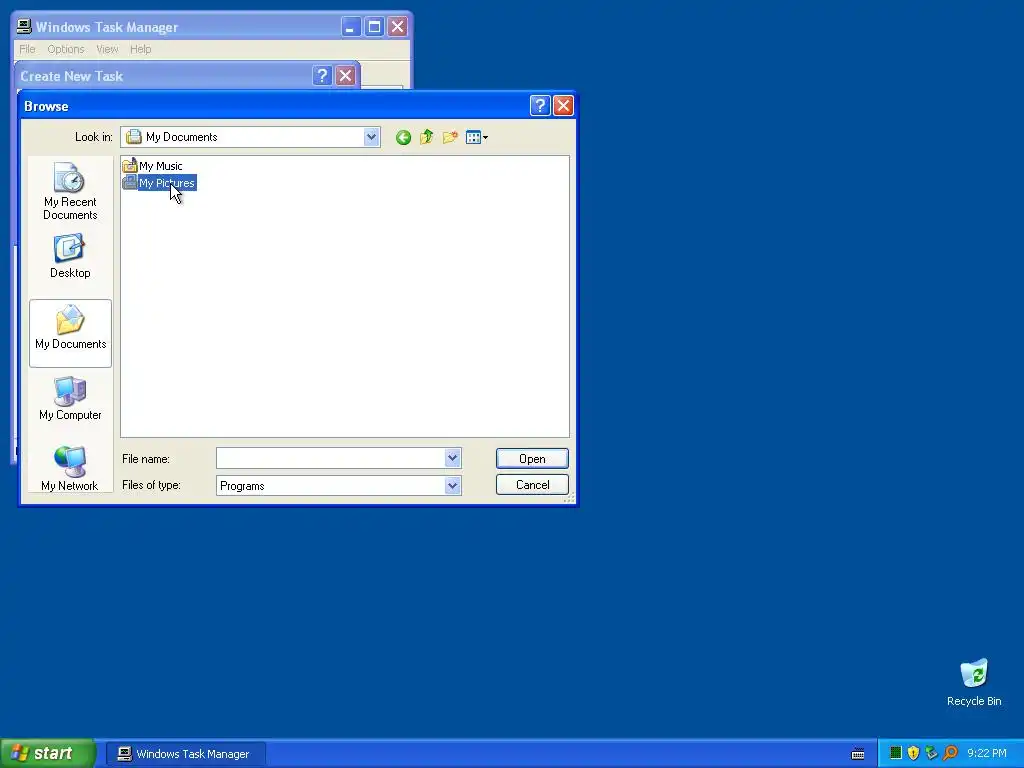Screen dimensions: 1024x768
Task: Click Browse dialog help question mark
Action: (x=540, y=106)
